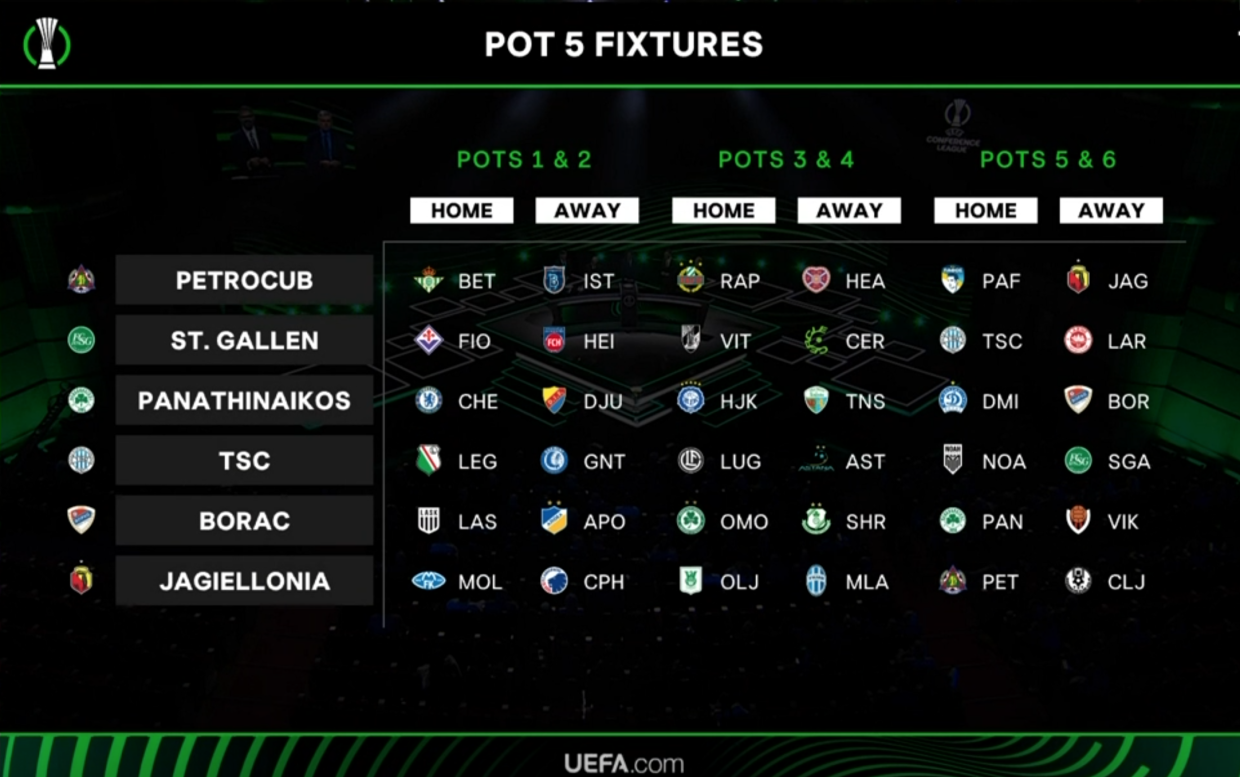The image size is (1240, 777).
Task: Click the AWAY label under Pots 5 & 6
Action: pyautogui.click(x=1111, y=210)
